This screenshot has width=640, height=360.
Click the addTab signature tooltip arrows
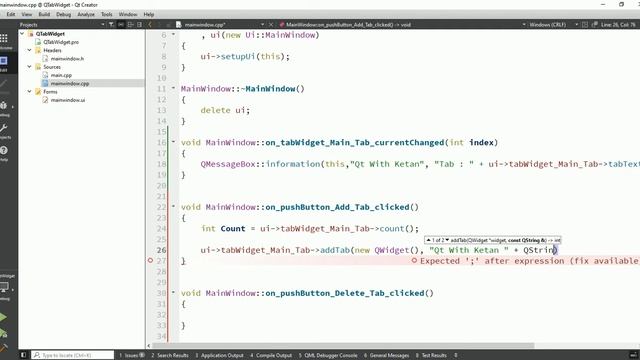pos(438,240)
